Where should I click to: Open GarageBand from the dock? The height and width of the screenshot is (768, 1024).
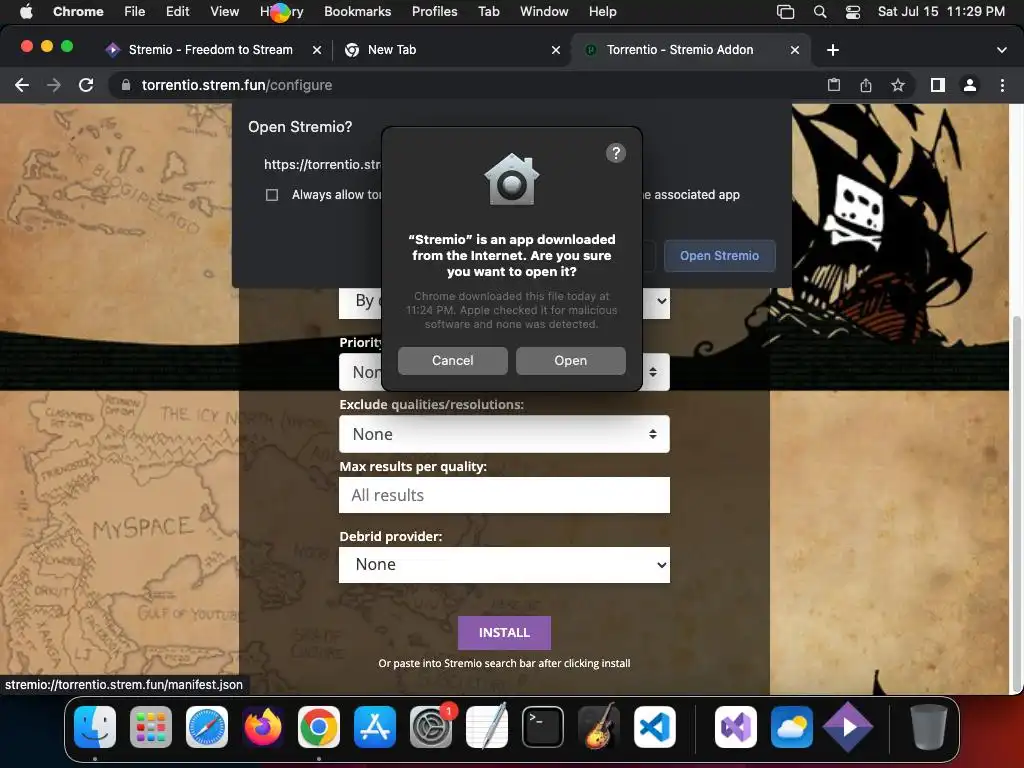[x=599, y=727]
